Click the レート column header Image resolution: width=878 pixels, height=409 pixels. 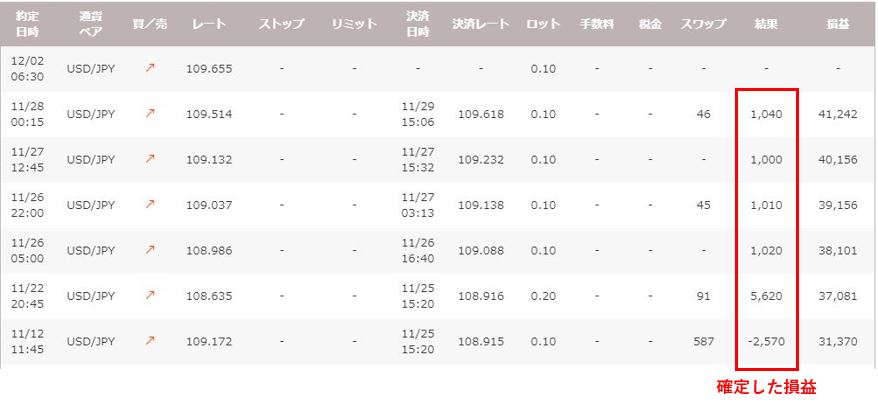208,23
